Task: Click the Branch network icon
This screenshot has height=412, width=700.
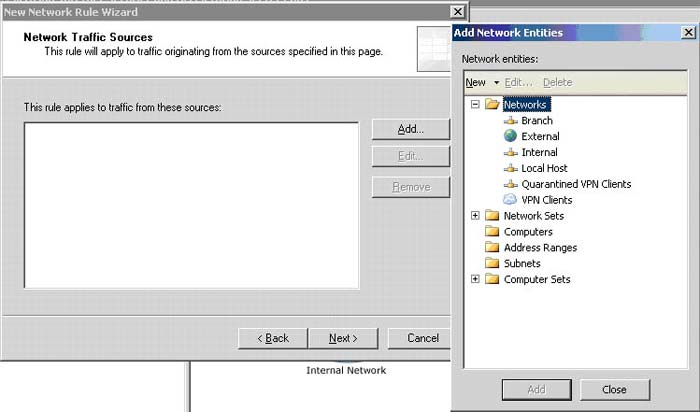Action: point(511,121)
